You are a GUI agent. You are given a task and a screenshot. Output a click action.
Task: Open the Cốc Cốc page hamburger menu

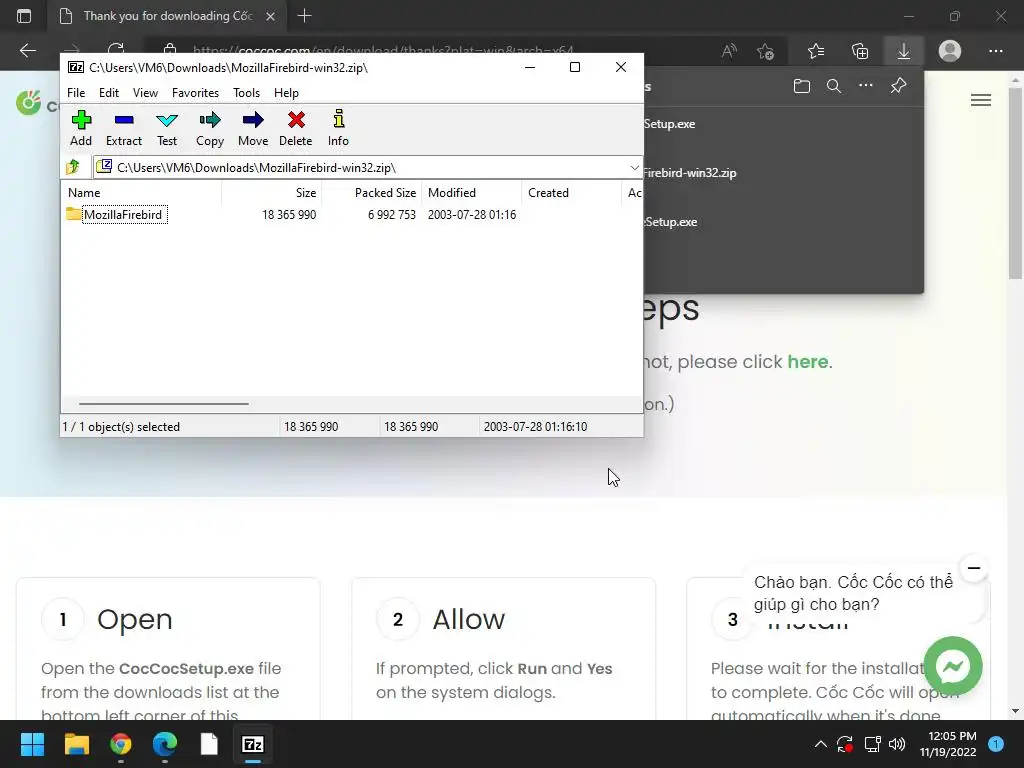pos(980,100)
